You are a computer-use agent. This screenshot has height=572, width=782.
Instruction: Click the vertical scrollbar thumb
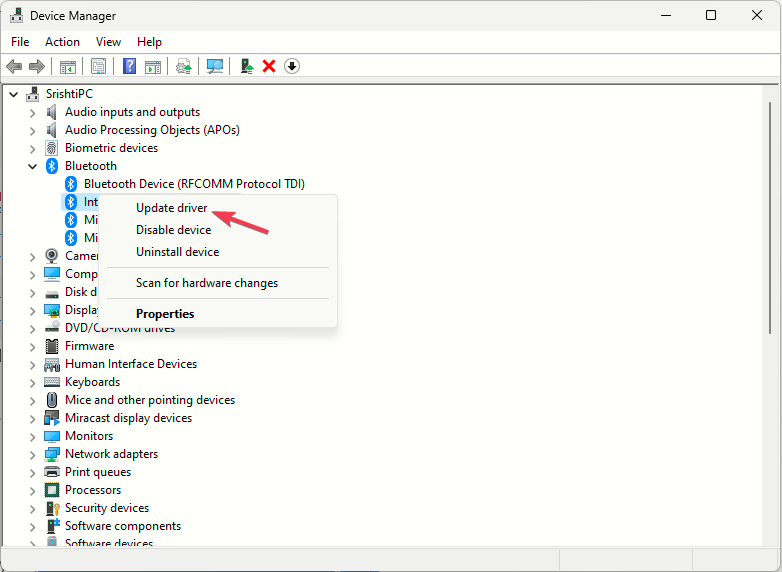click(x=771, y=218)
